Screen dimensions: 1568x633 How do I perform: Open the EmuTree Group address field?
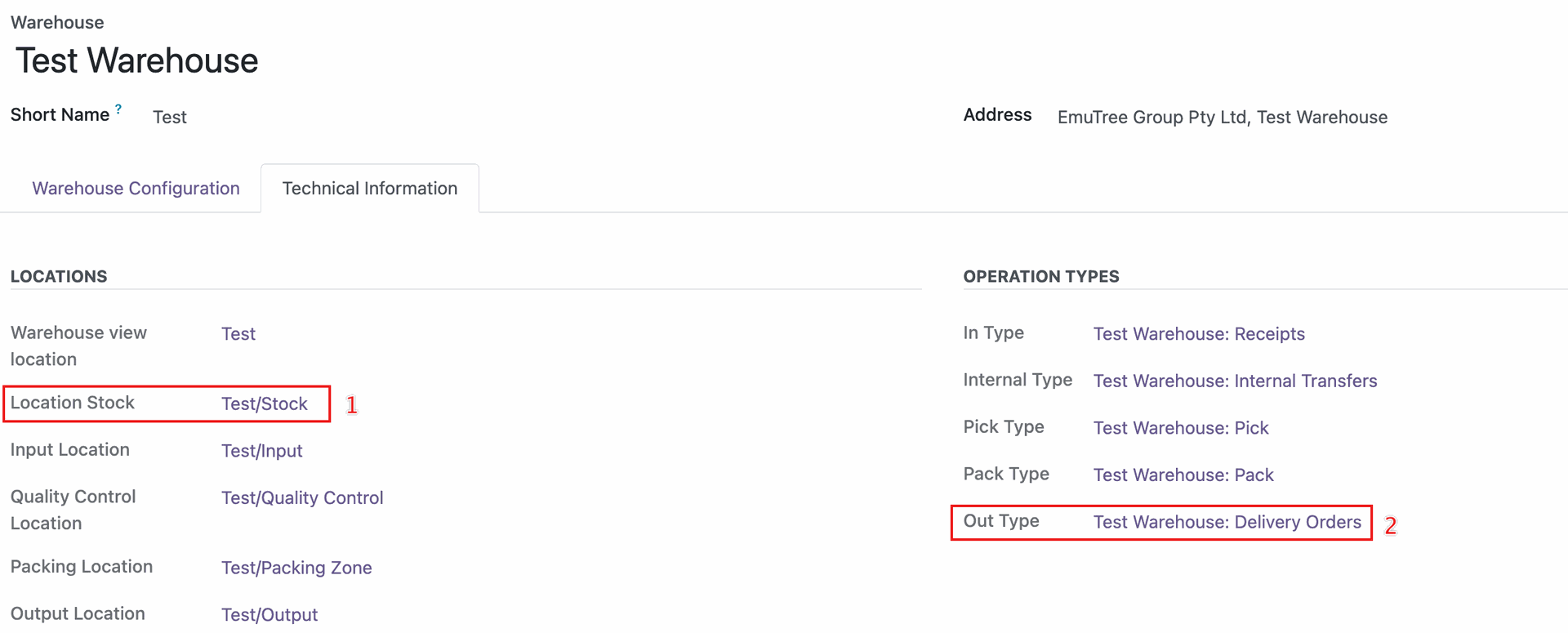1222,118
